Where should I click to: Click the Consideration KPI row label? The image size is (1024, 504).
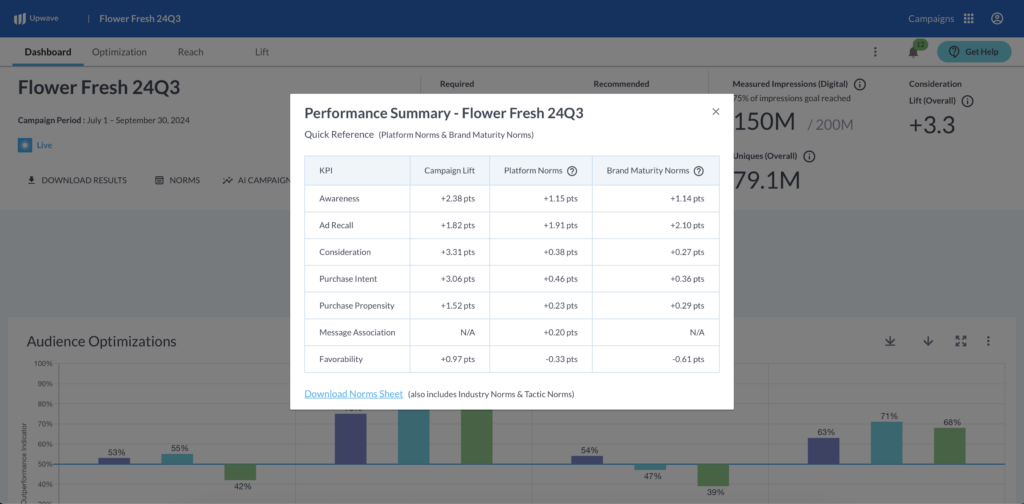[345, 252]
